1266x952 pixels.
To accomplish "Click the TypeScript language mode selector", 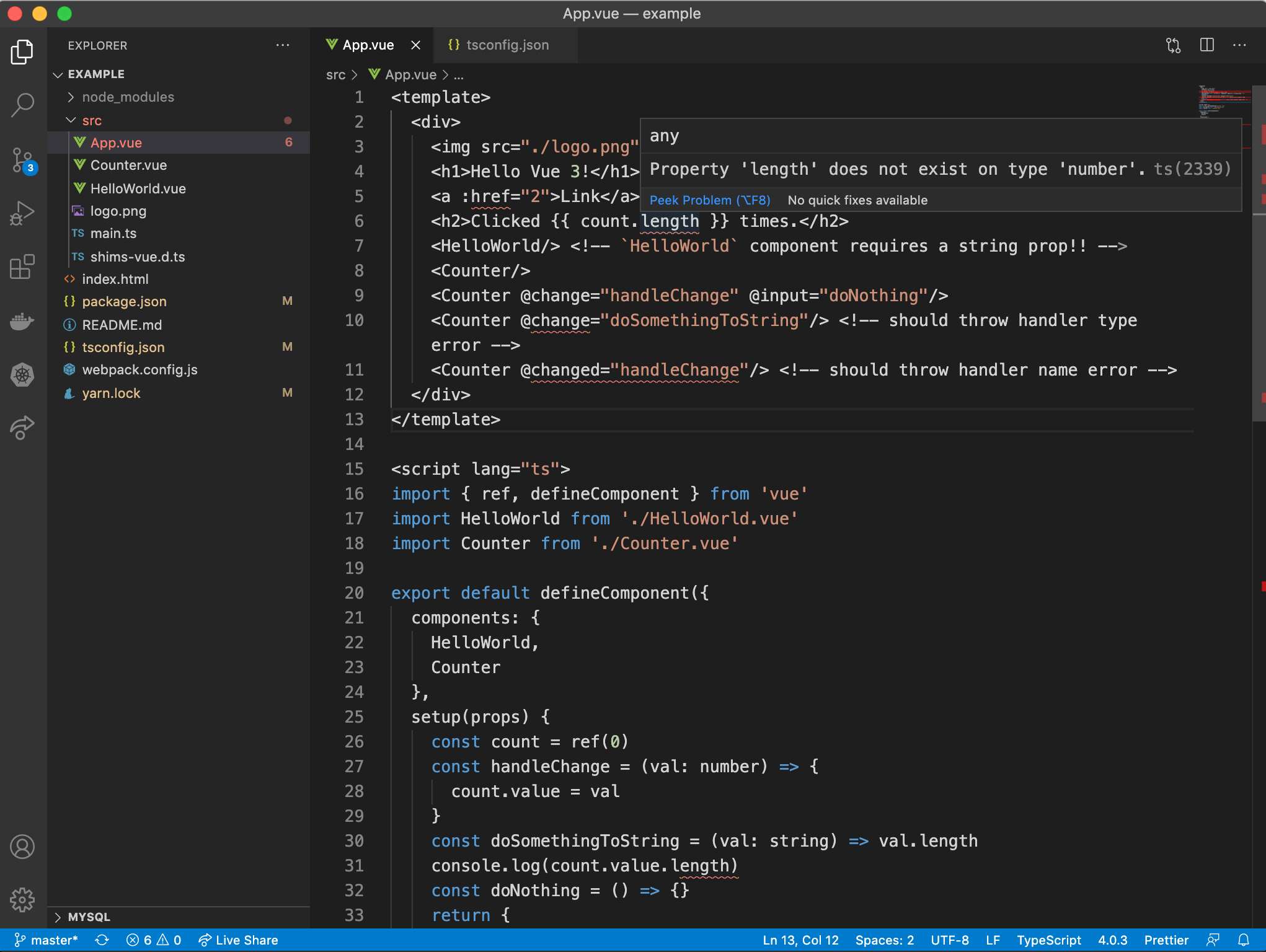I will [x=1048, y=940].
